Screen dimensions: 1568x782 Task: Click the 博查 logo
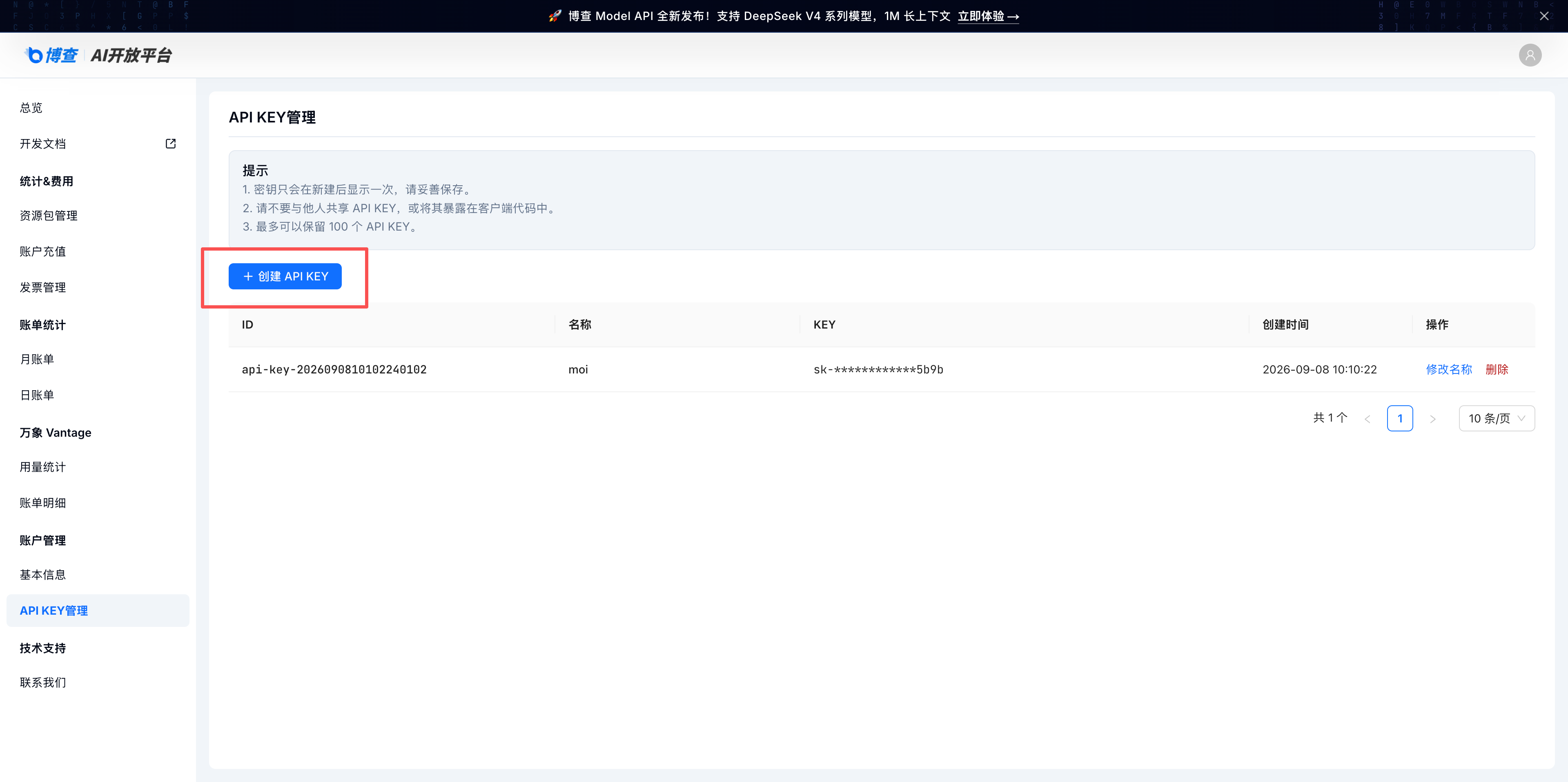coord(51,55)
